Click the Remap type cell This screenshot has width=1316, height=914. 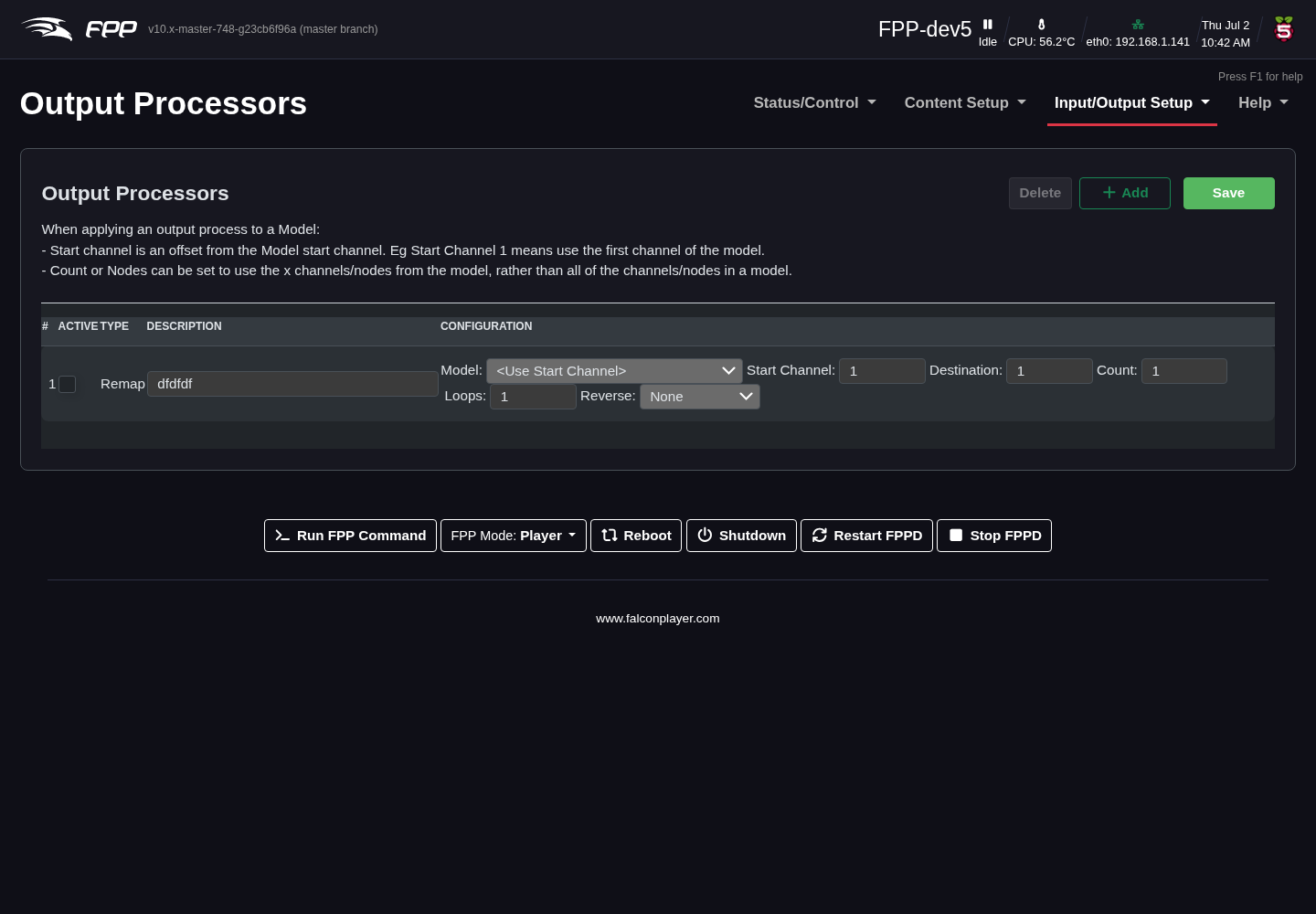pyautogui.click(x=122, y=384)
